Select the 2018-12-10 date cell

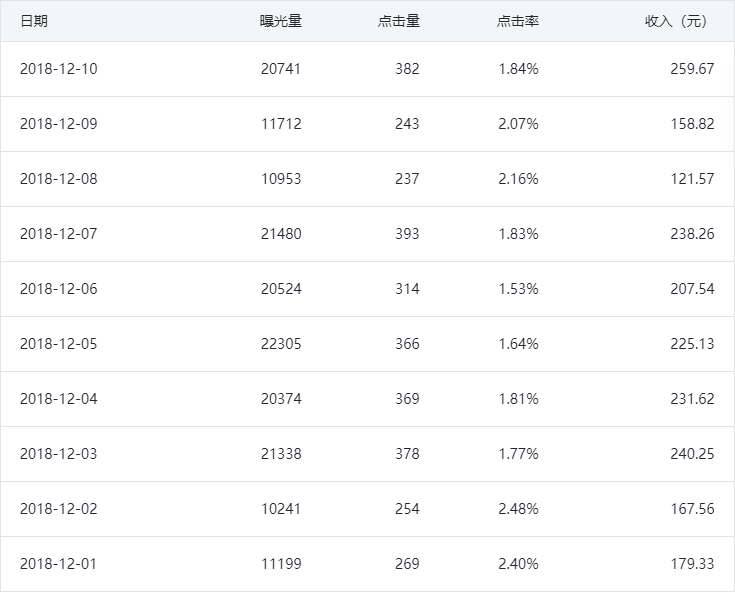(x=58, y=69)
